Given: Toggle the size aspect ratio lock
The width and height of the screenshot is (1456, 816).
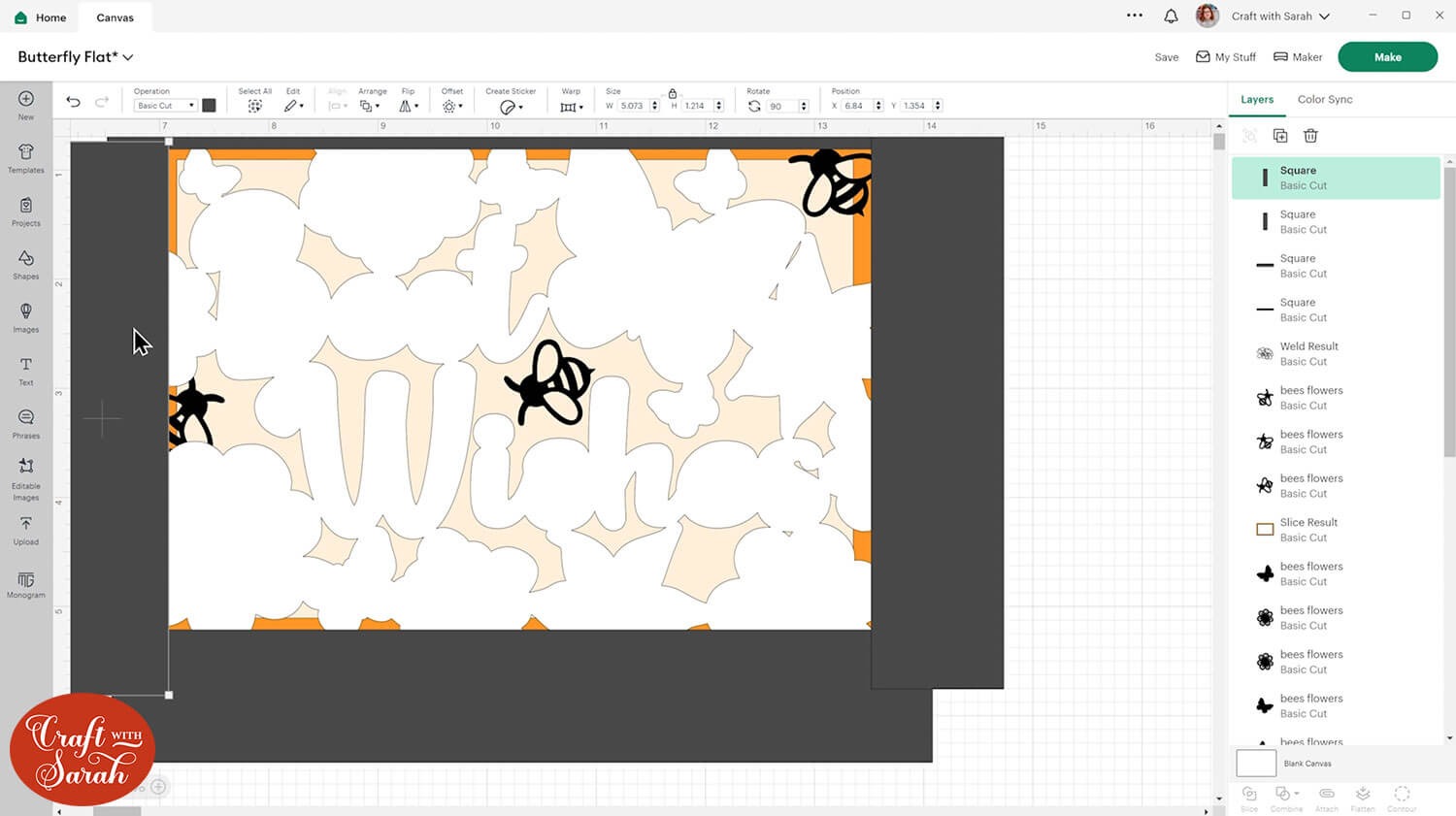Looking at the screenshot, I should point(673,94).
